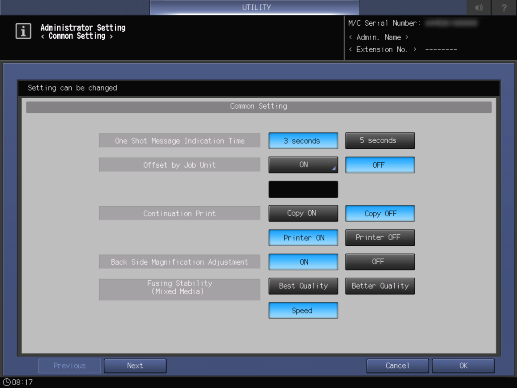Choose Speed fusing stability
517x388 pixels.
click(303, 310)
